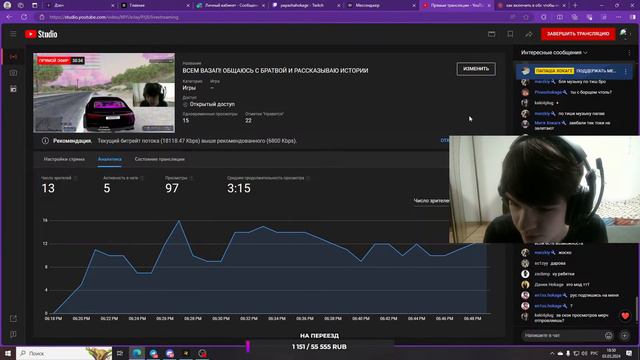Image resolution: width=640 pixels, height=360 pixels.
Task: Click the Поиск taskbar search box
Action: (x=64, y=353)
